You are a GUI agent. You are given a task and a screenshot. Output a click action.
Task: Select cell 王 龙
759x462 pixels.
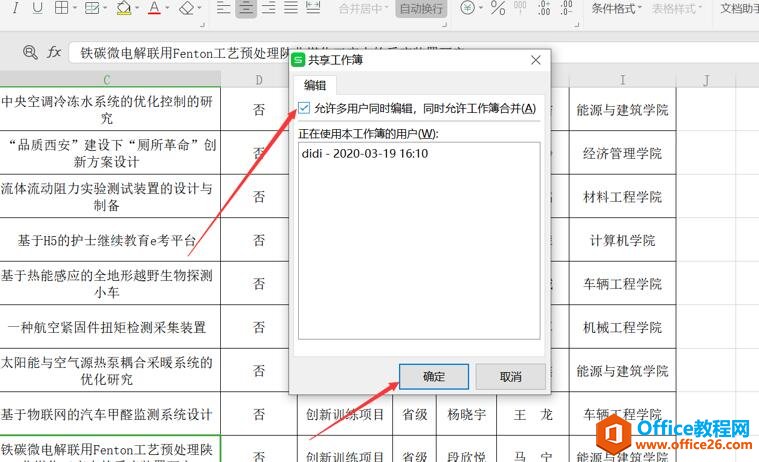533,415
